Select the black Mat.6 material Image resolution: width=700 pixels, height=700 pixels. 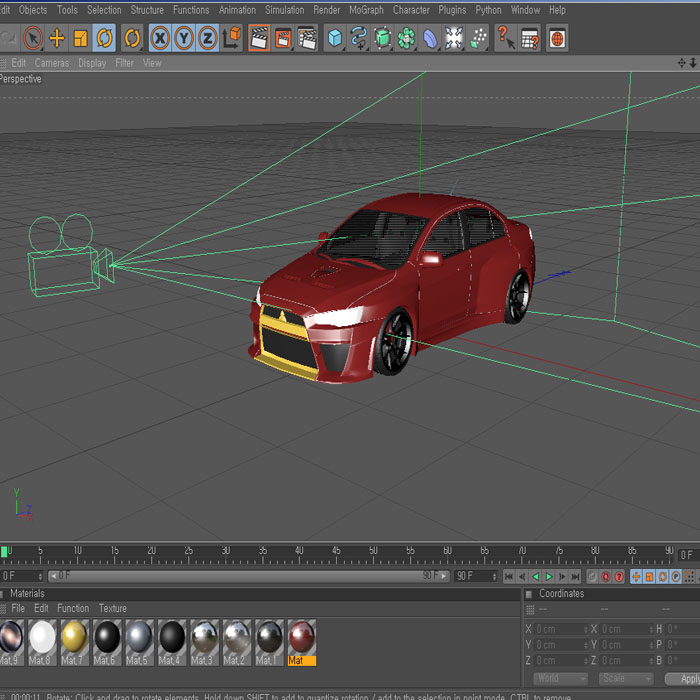pyautogui.click(x=107, y=642)
